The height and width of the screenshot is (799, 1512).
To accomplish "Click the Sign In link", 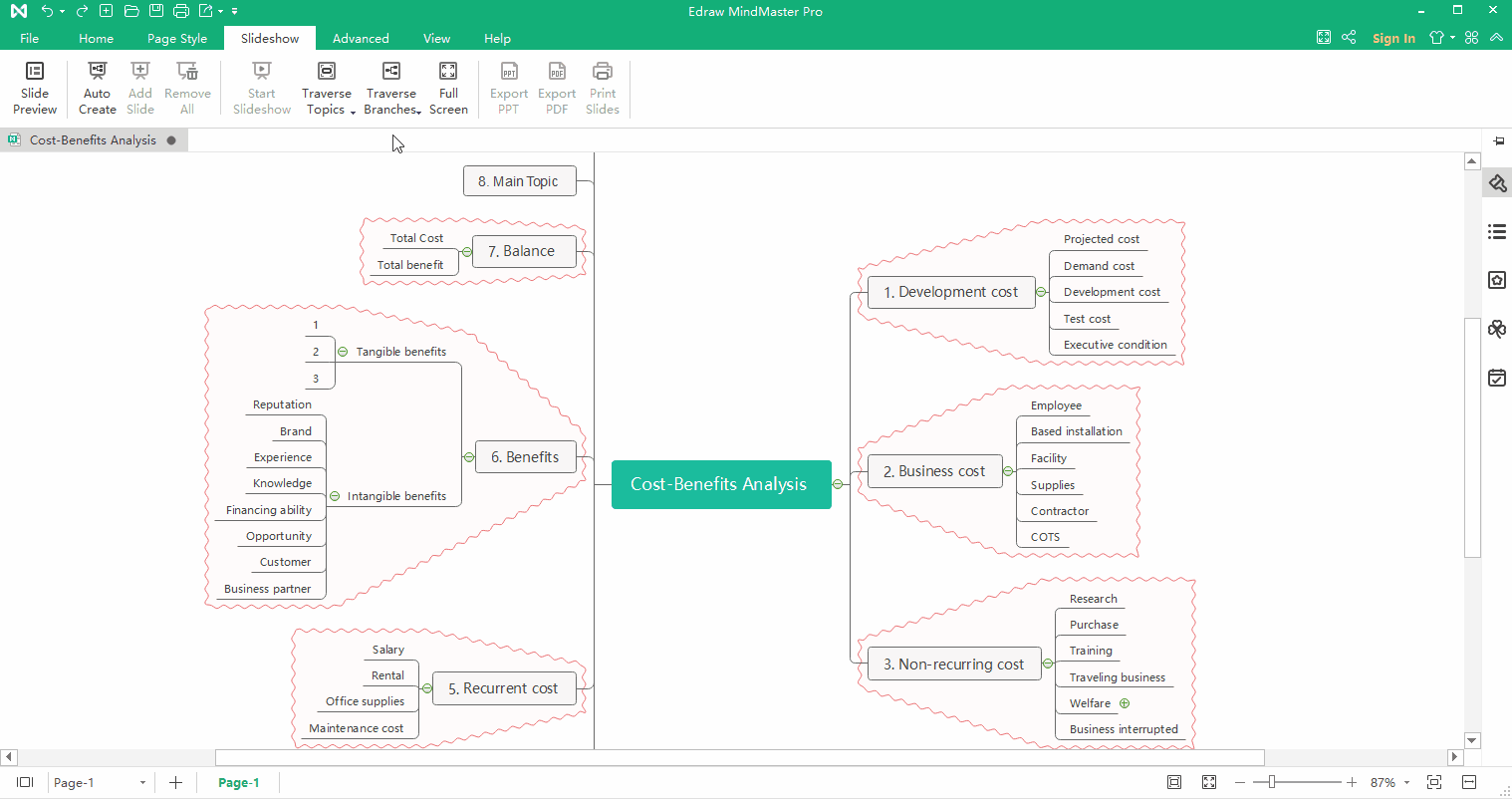I will click(1393, 39).
